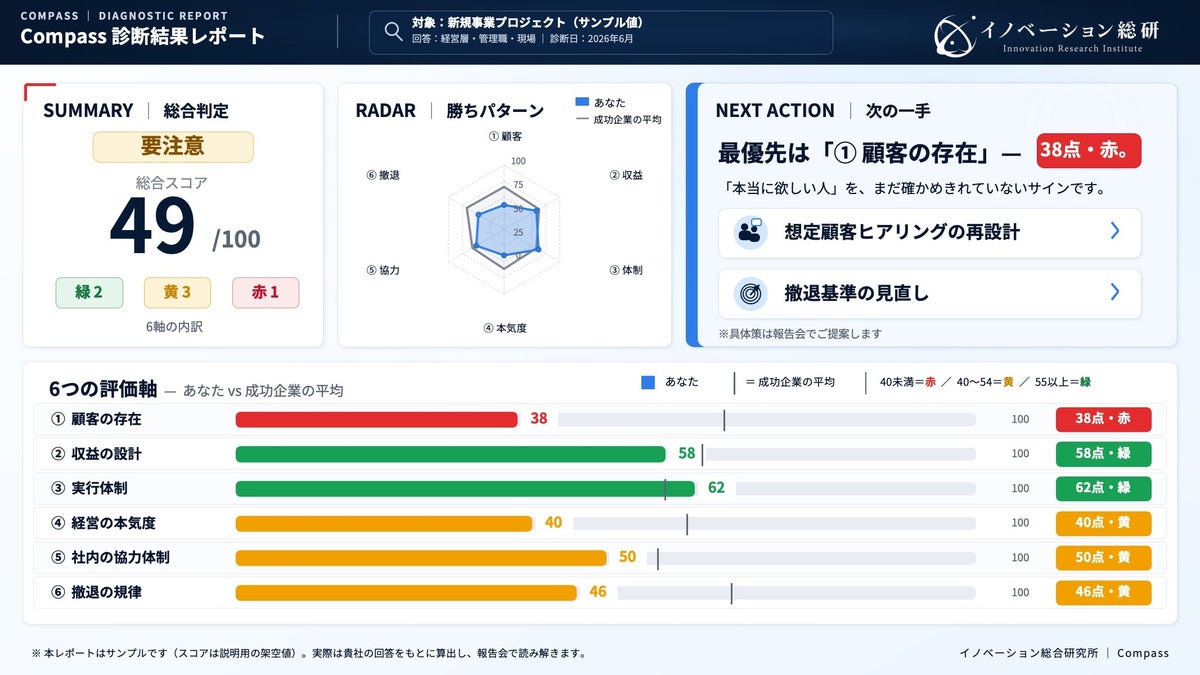The height and width of the screenshot is (675, 1200).
Task: Click the イノベーション総研 logo emblem
Action: coord(955,34)
